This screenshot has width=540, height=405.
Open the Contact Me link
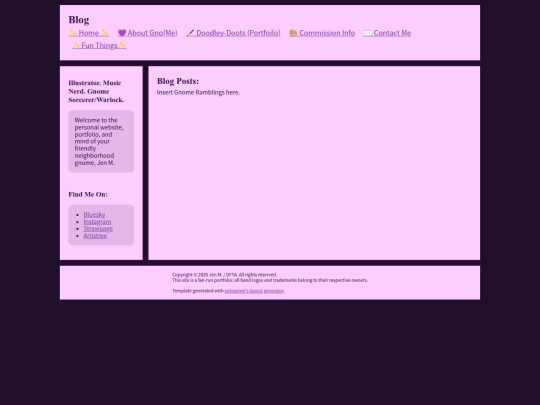pos(387,33)
